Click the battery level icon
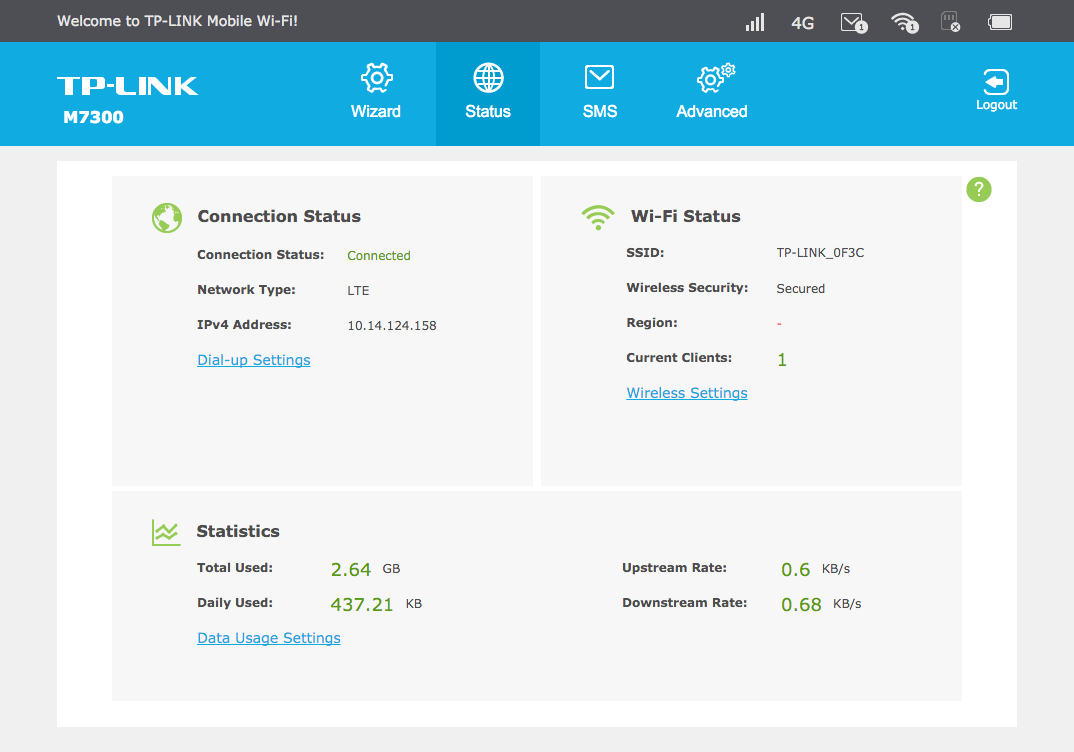Screen dimensions: 1074x752 coord(1000,22)
